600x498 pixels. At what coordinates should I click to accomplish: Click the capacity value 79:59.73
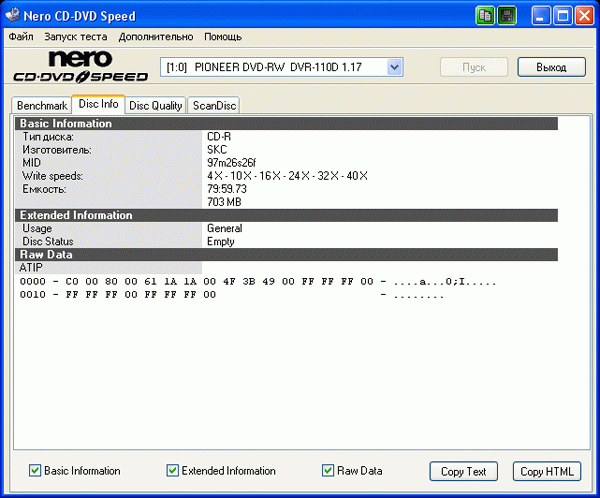227,189
